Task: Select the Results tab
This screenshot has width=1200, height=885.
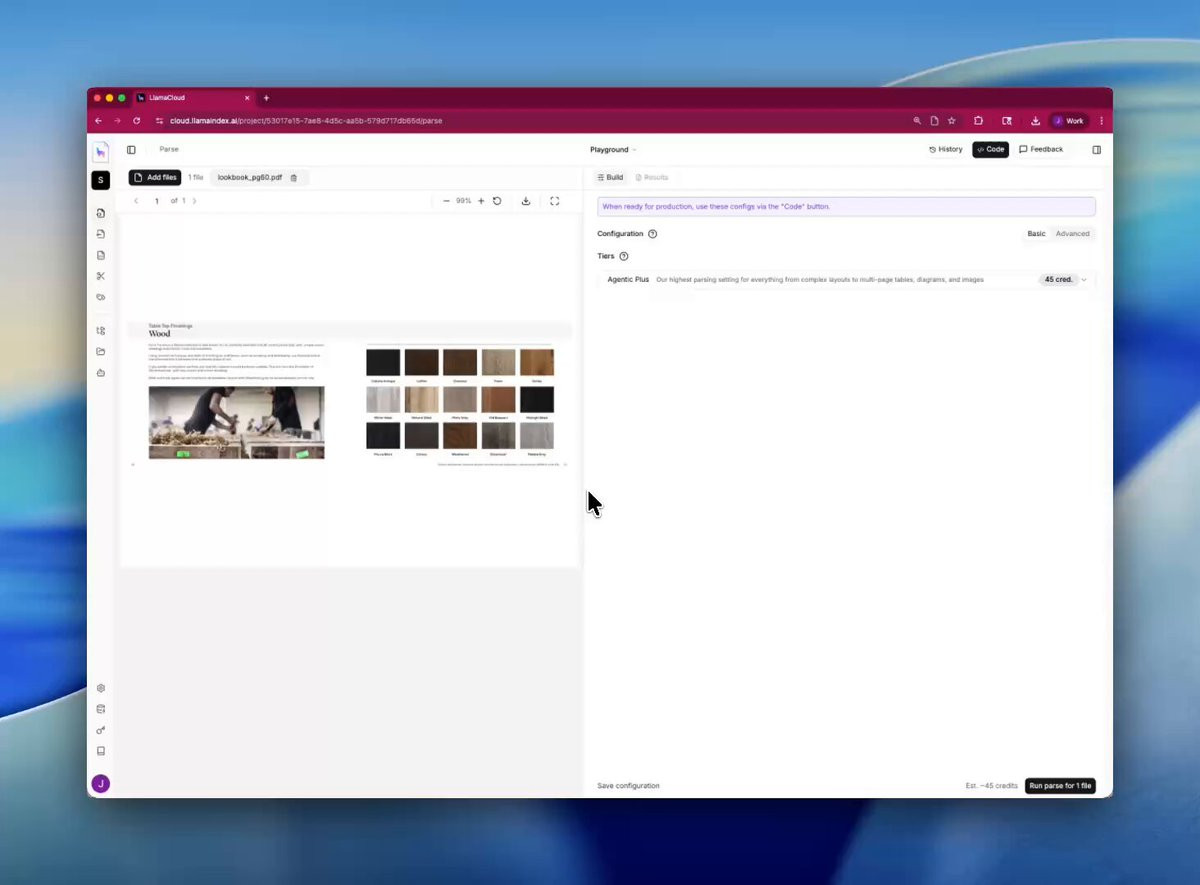Action: tap(651, 177)
